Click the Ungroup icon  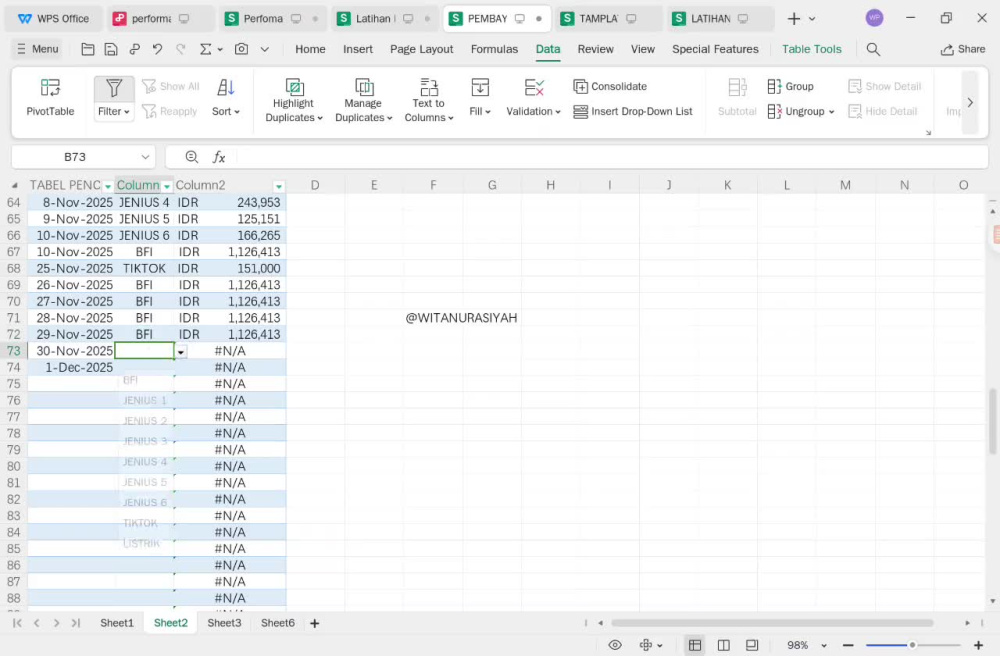(774, 112)
